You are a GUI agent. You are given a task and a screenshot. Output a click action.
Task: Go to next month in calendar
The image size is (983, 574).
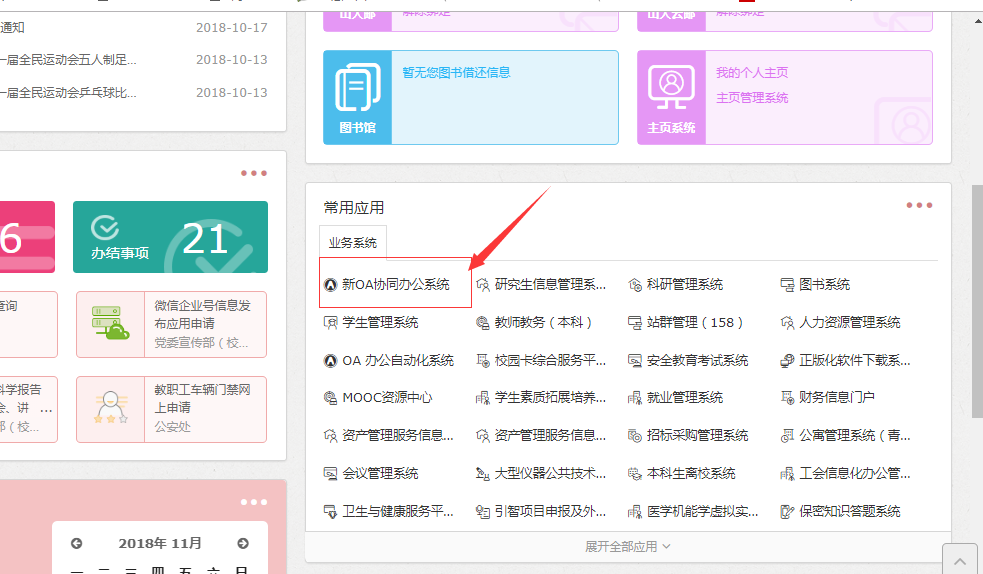243,544
